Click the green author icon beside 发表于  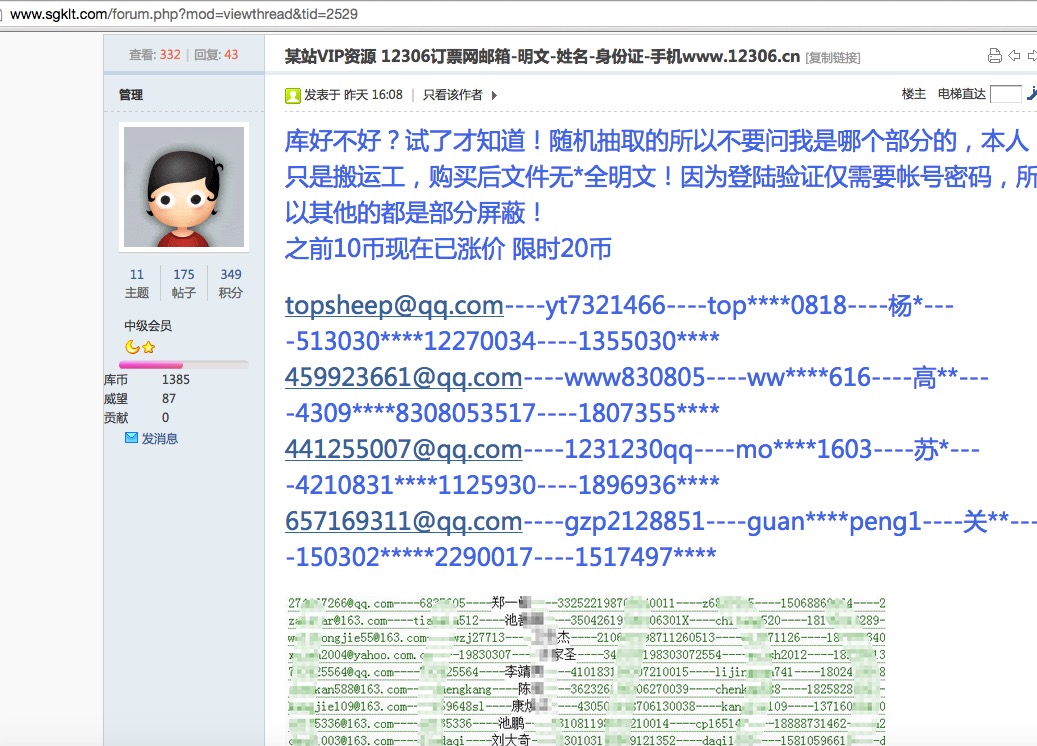pos(292,95)
